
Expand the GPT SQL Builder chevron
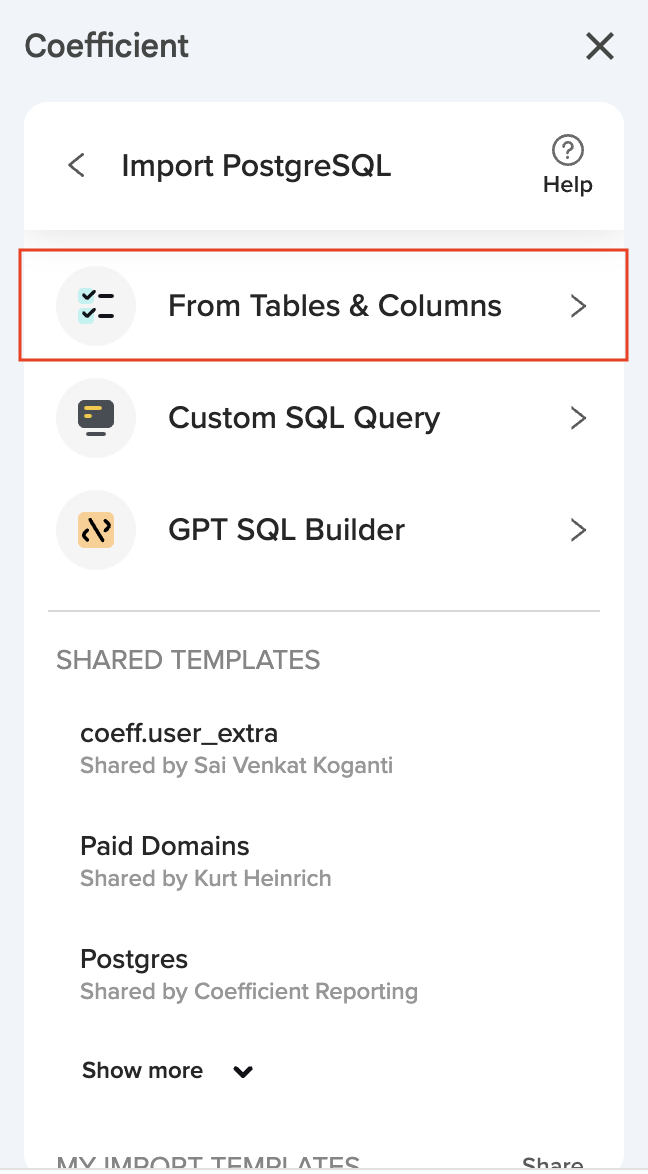578,530
